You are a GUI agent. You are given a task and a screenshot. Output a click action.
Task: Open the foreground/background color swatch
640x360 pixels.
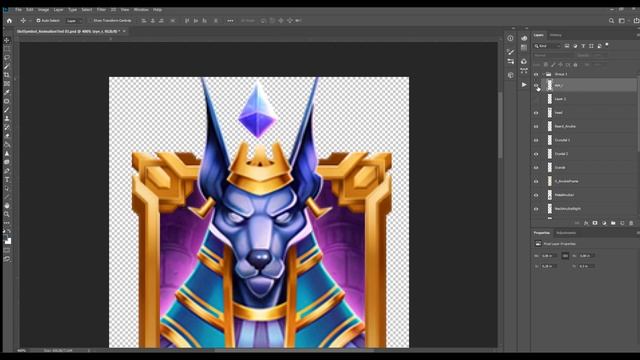pyautogui.click(x=7, y=240)
